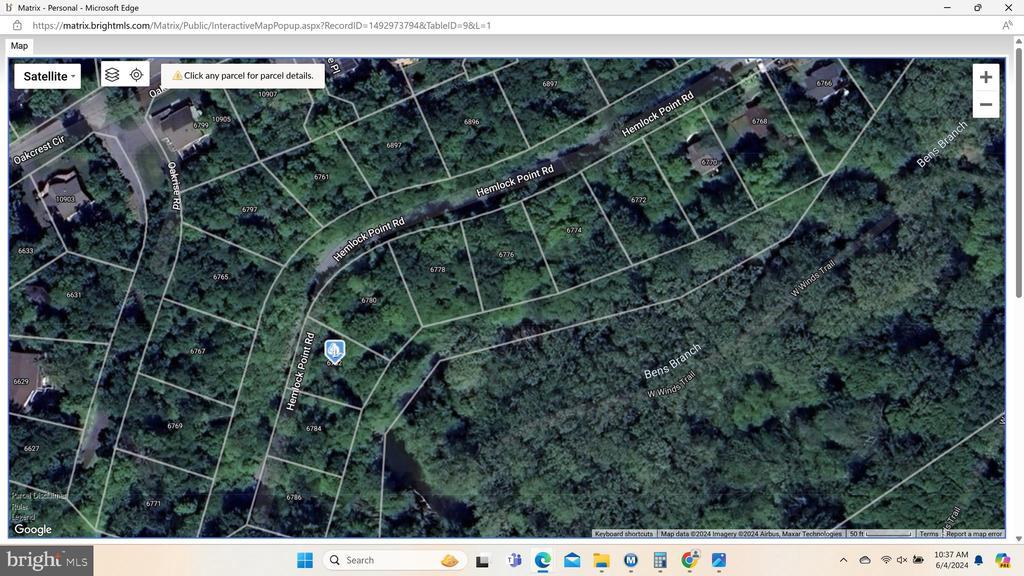This screenshot has height=576, width=1024.
Task: Open the Terms link on map footer
Action: coord(929,534)
